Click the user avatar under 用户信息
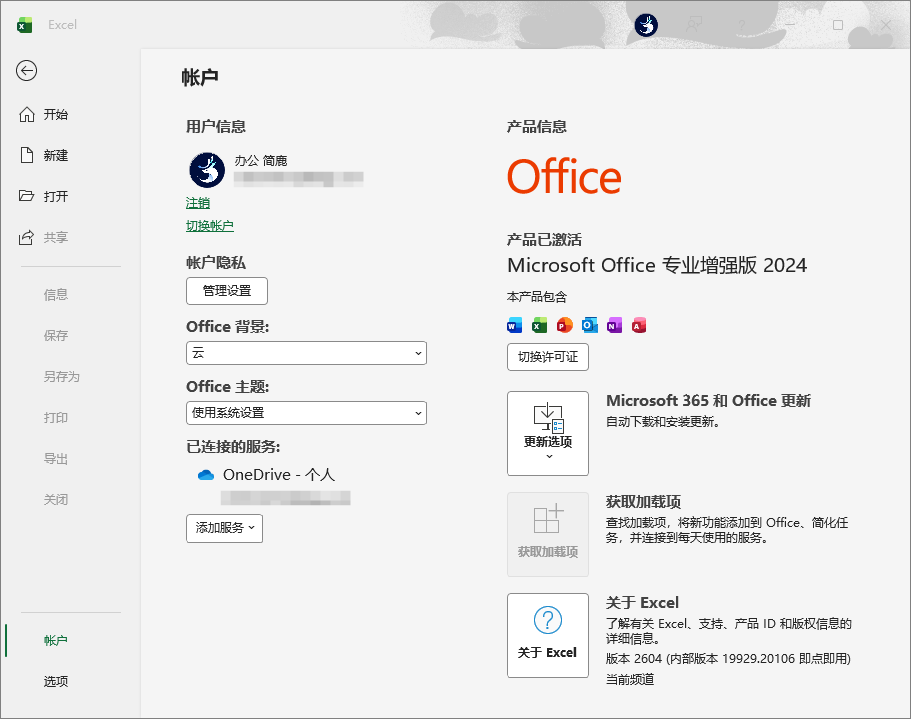 pos(207,170)
